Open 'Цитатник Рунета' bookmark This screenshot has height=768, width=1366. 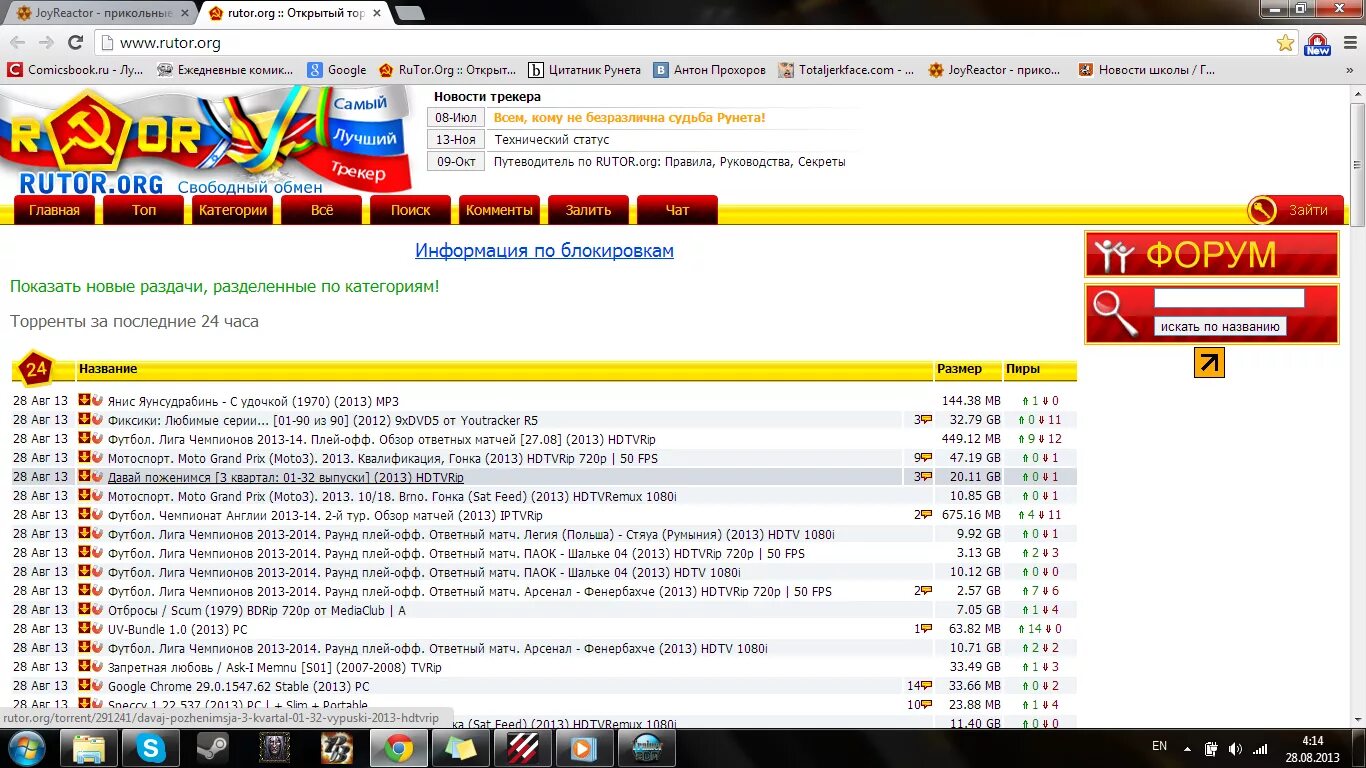point(585,70)
